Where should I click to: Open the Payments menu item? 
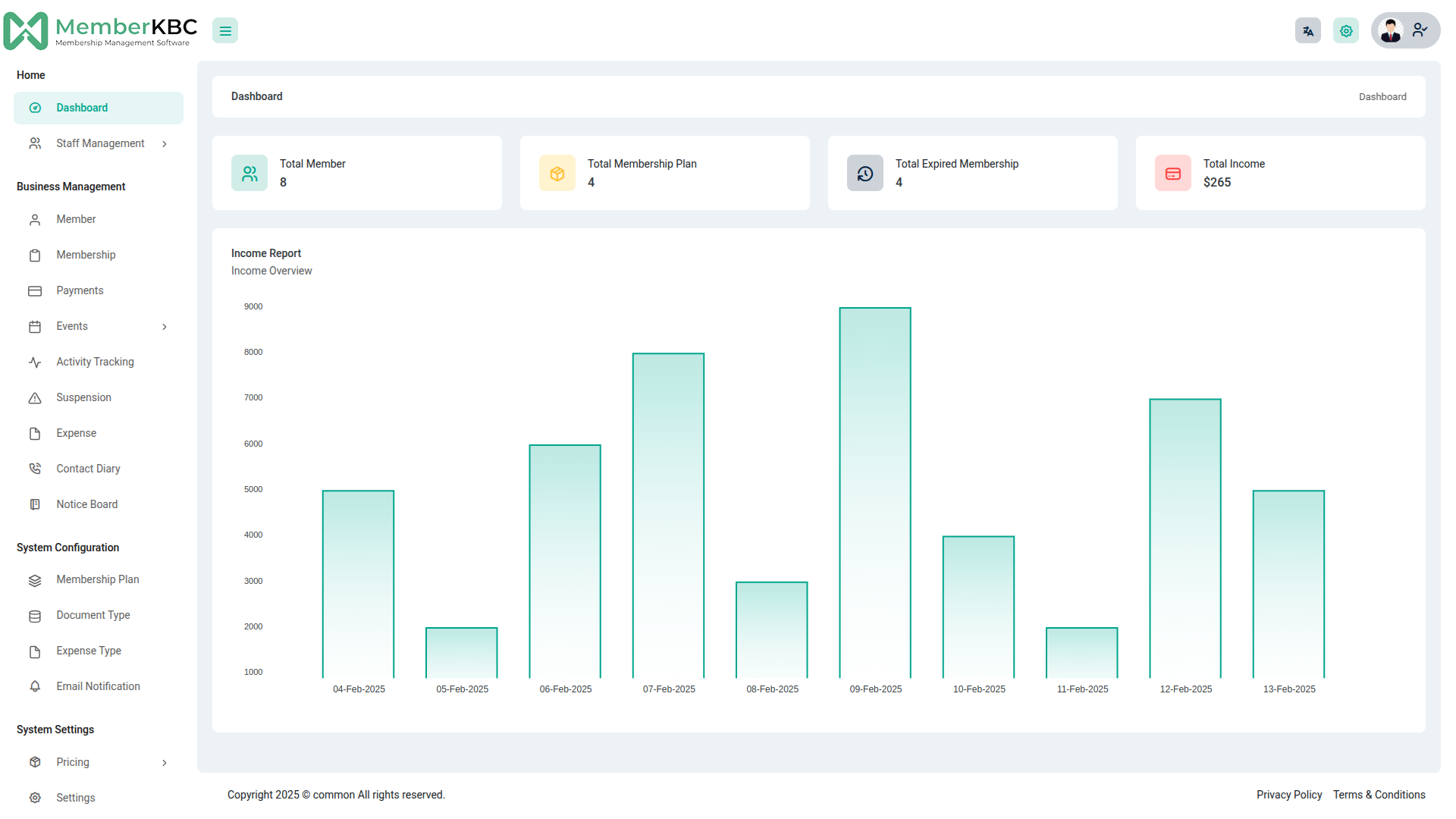pos(80,291)
